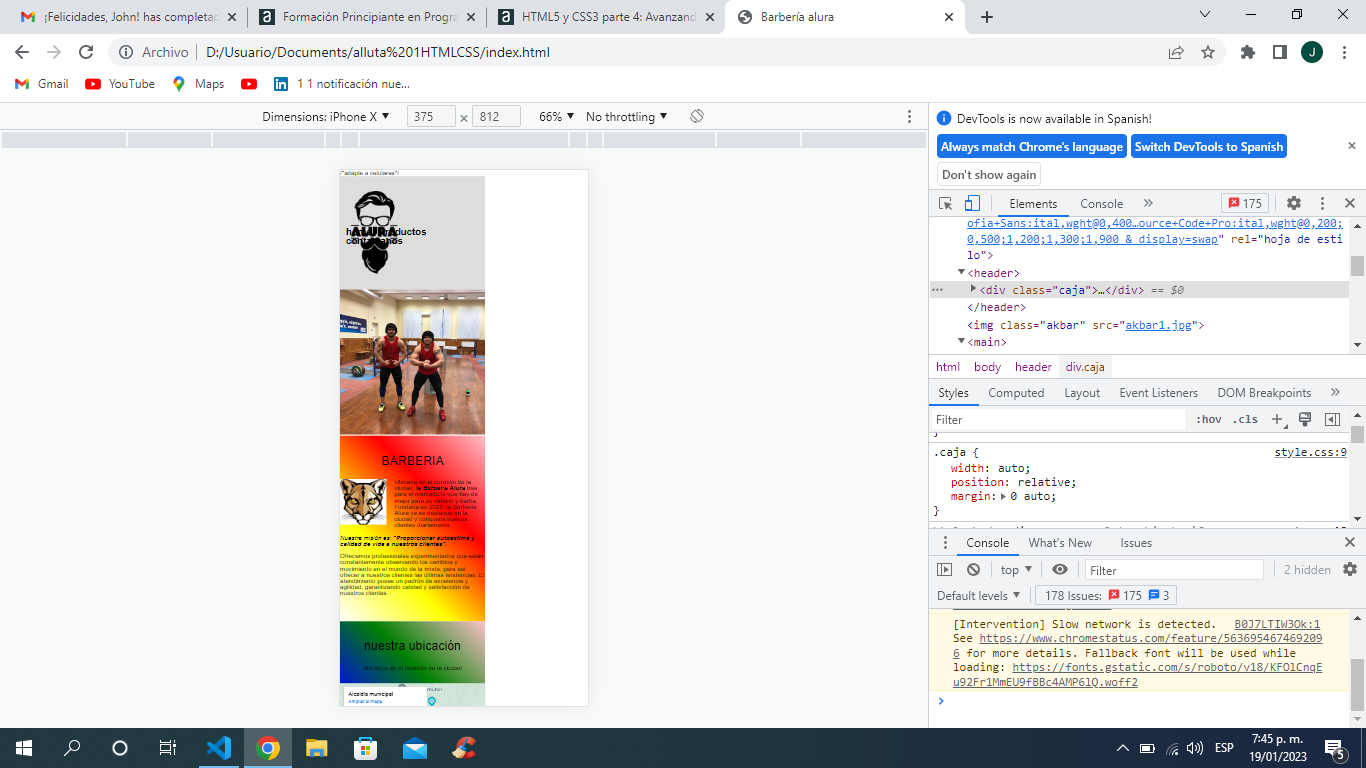Viewport: 1366px width, 768px height.
Task: Toggle the Chrome side panel icon
Action: 1279,52
